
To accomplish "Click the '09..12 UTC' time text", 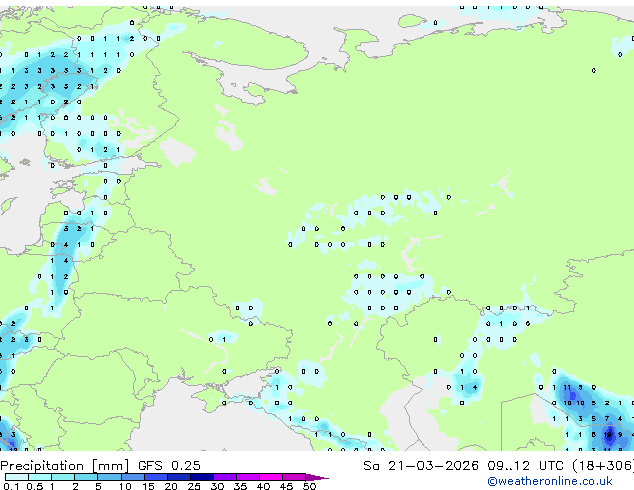I will [525, 465].
